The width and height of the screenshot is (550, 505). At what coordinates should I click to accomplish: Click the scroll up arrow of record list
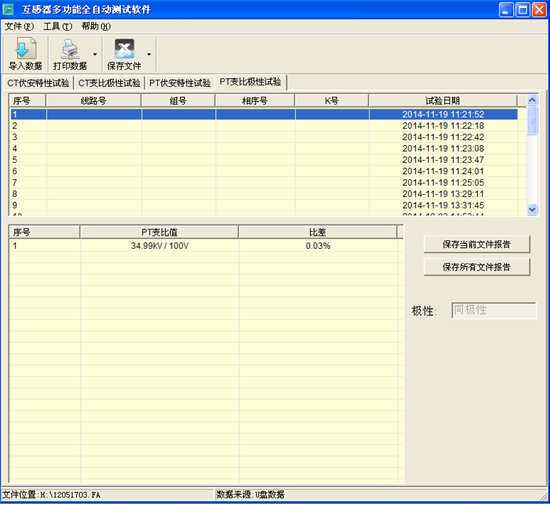532,100
